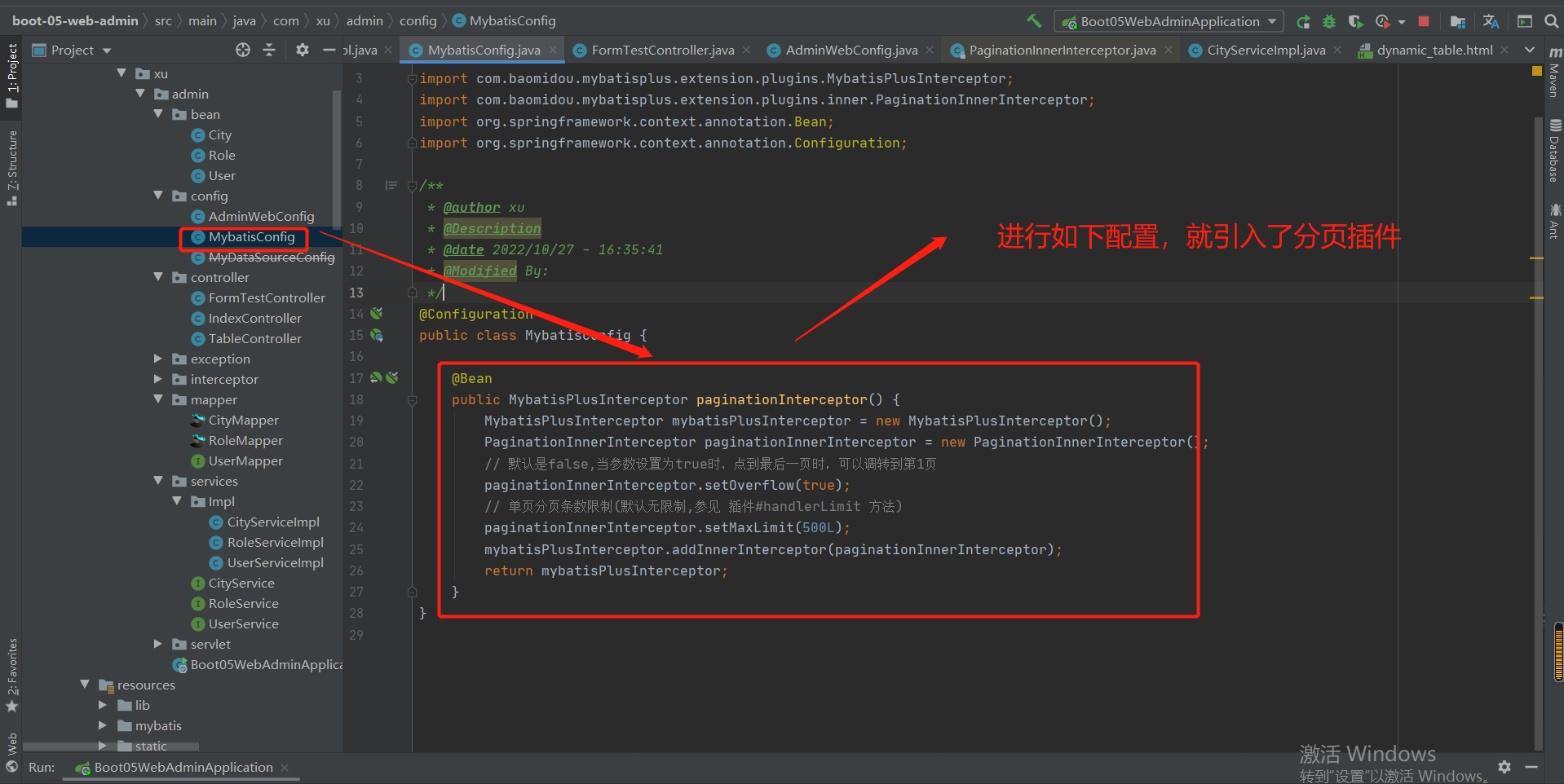Run with coverage shield icon
Viewport: 1564px width, 784px height.
pos(1355,22)
